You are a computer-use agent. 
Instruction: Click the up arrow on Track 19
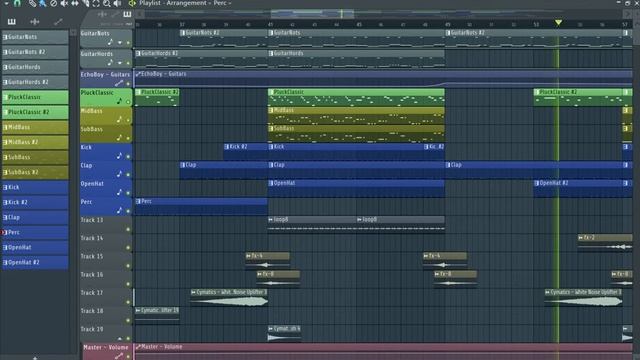(x=120, y=338)
